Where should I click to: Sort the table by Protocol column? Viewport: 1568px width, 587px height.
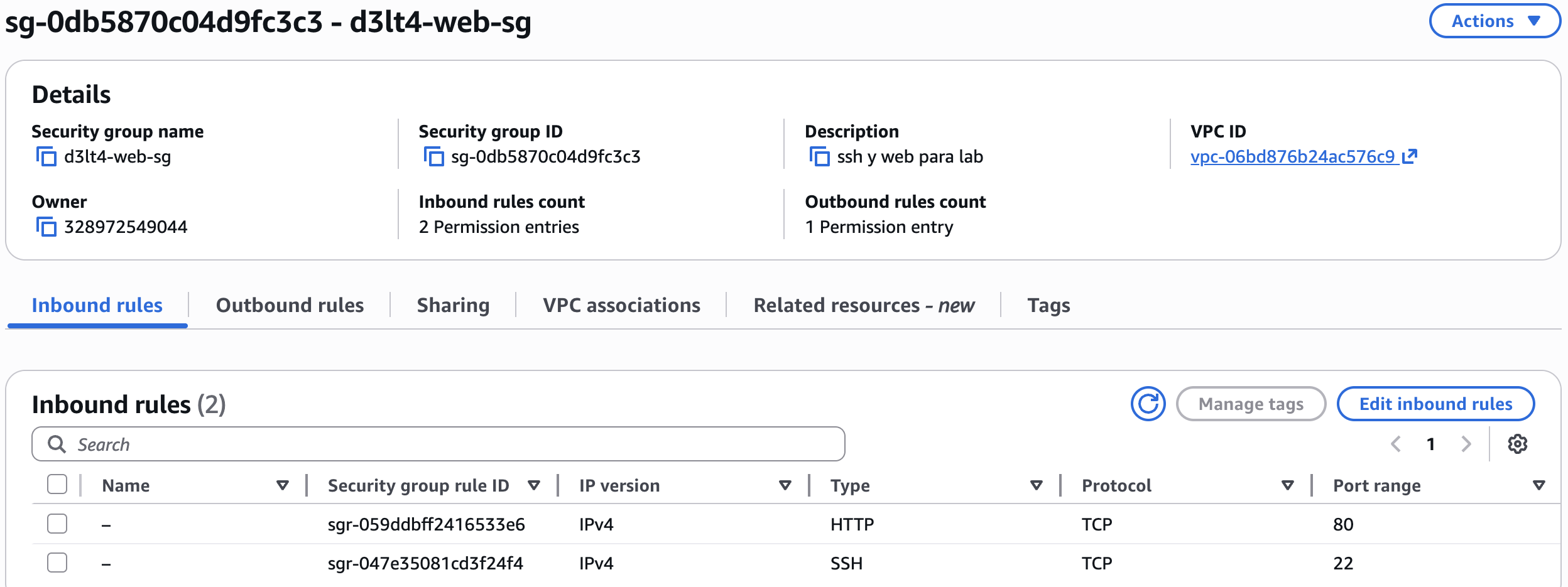pos(1287,485)
